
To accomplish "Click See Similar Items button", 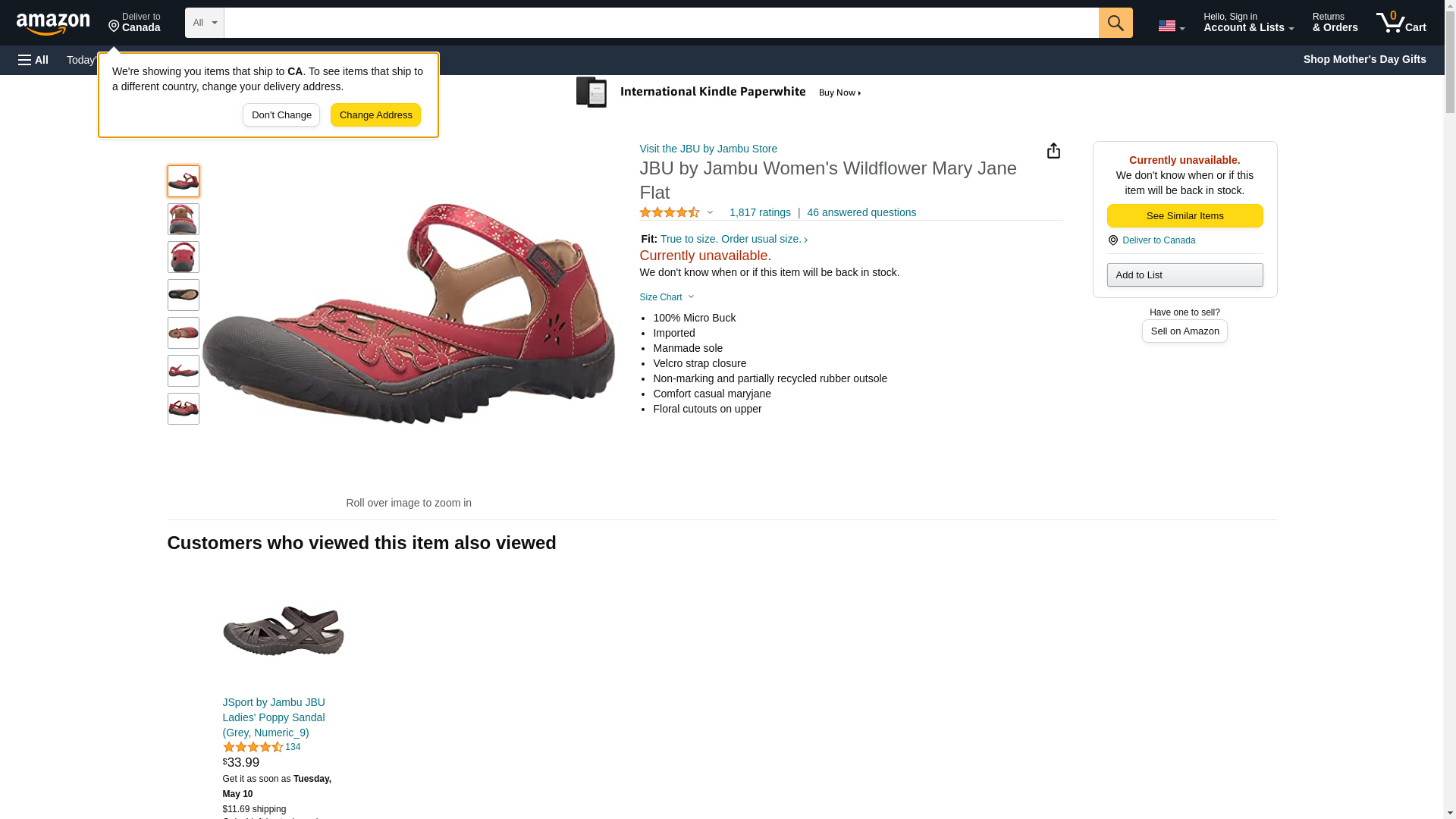I will pyautogui.click(x=1185, y=216).
